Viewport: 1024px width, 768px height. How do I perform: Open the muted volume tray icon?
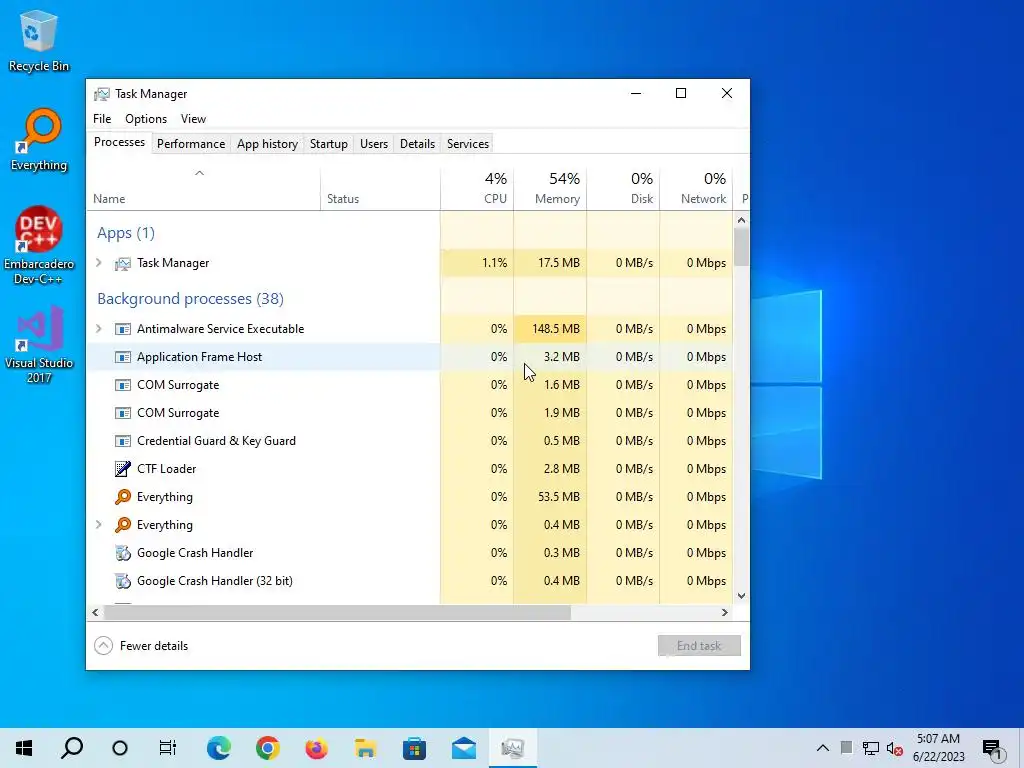[x=895, y=748]
